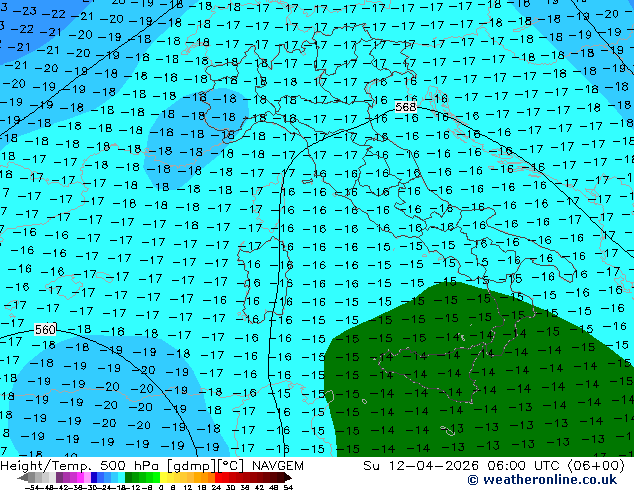Pick the dark green legend swatch above -12
Viewport: 634px width, 490px height.
(128, 477)
